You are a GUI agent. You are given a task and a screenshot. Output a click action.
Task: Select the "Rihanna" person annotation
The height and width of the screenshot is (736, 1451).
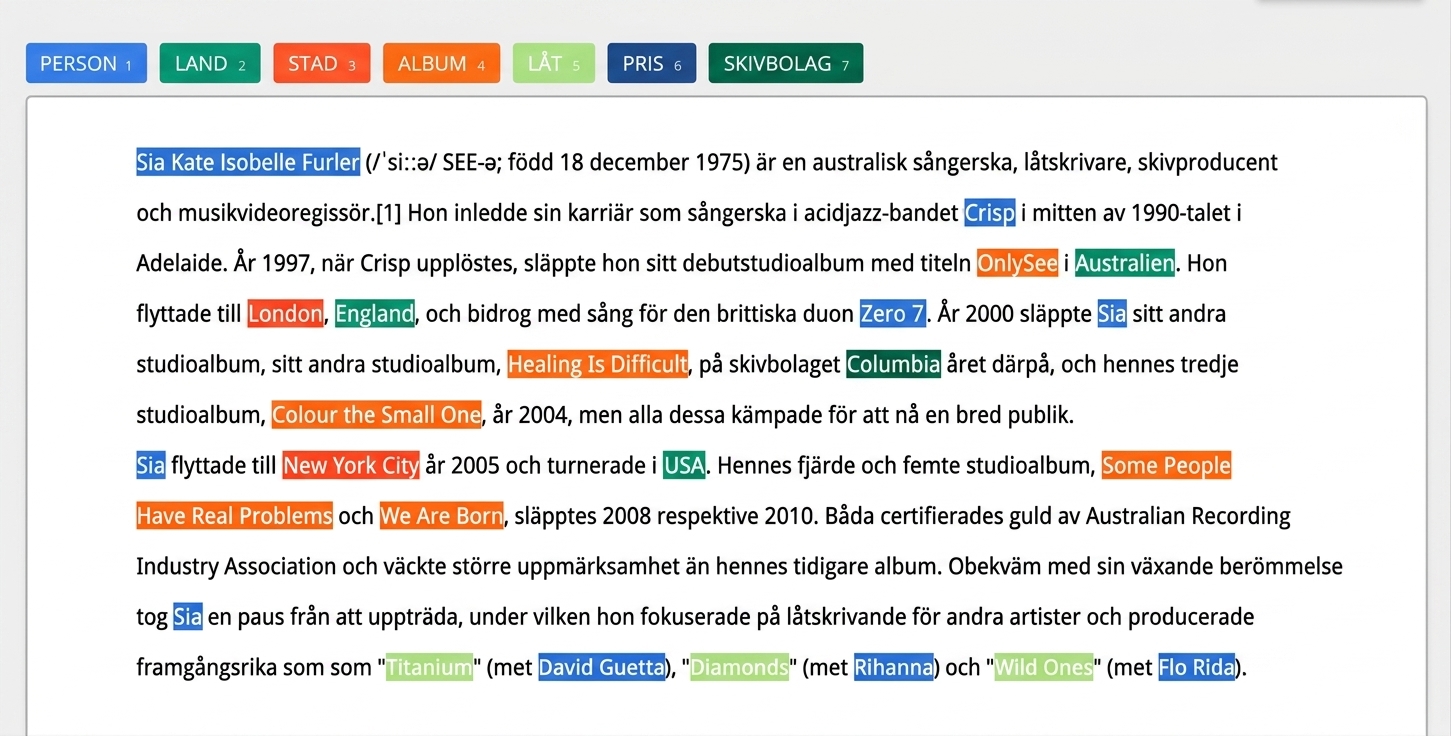[x=894, y=667]
